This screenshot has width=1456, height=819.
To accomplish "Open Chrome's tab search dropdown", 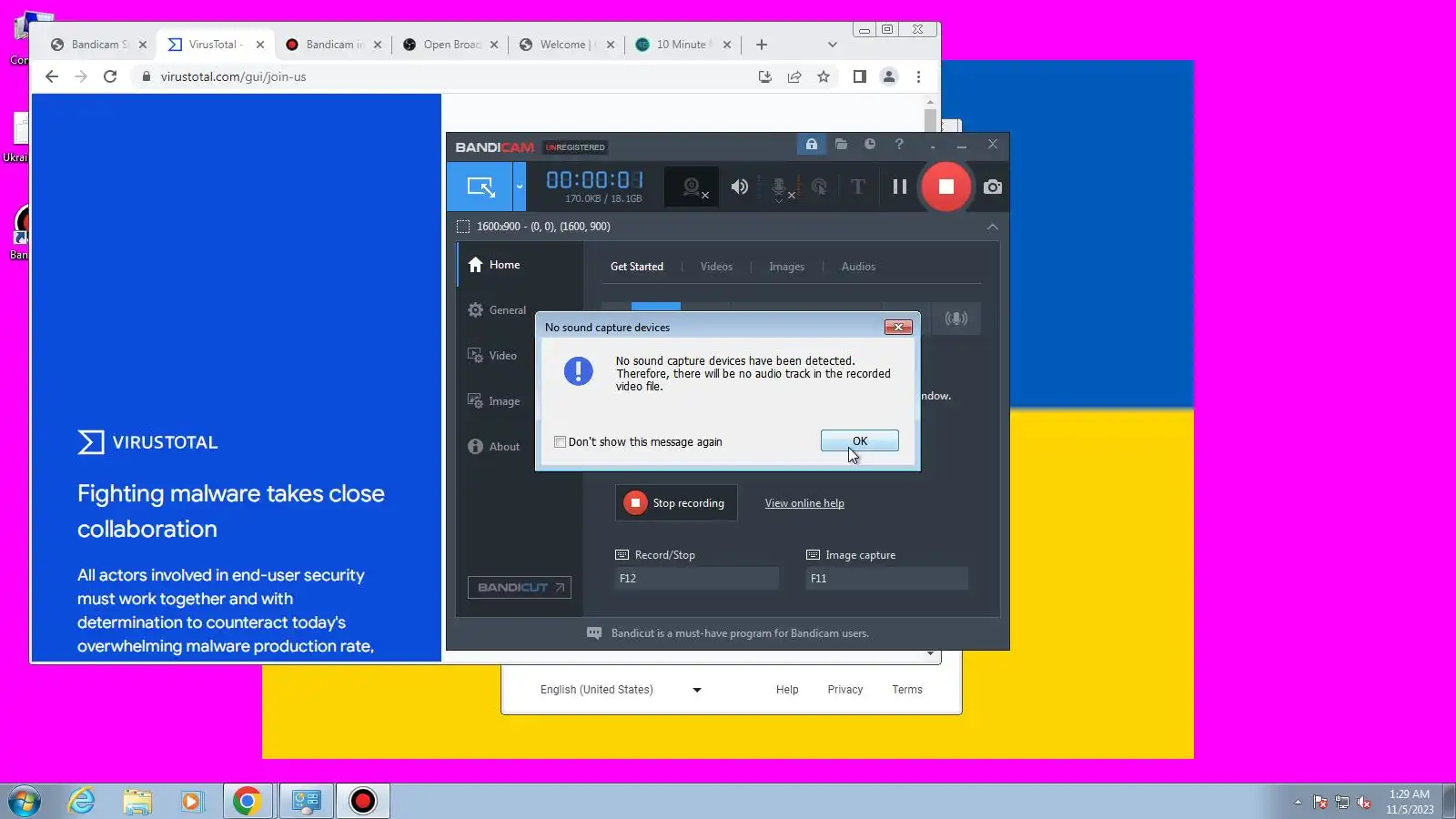I will coord(832,45).
